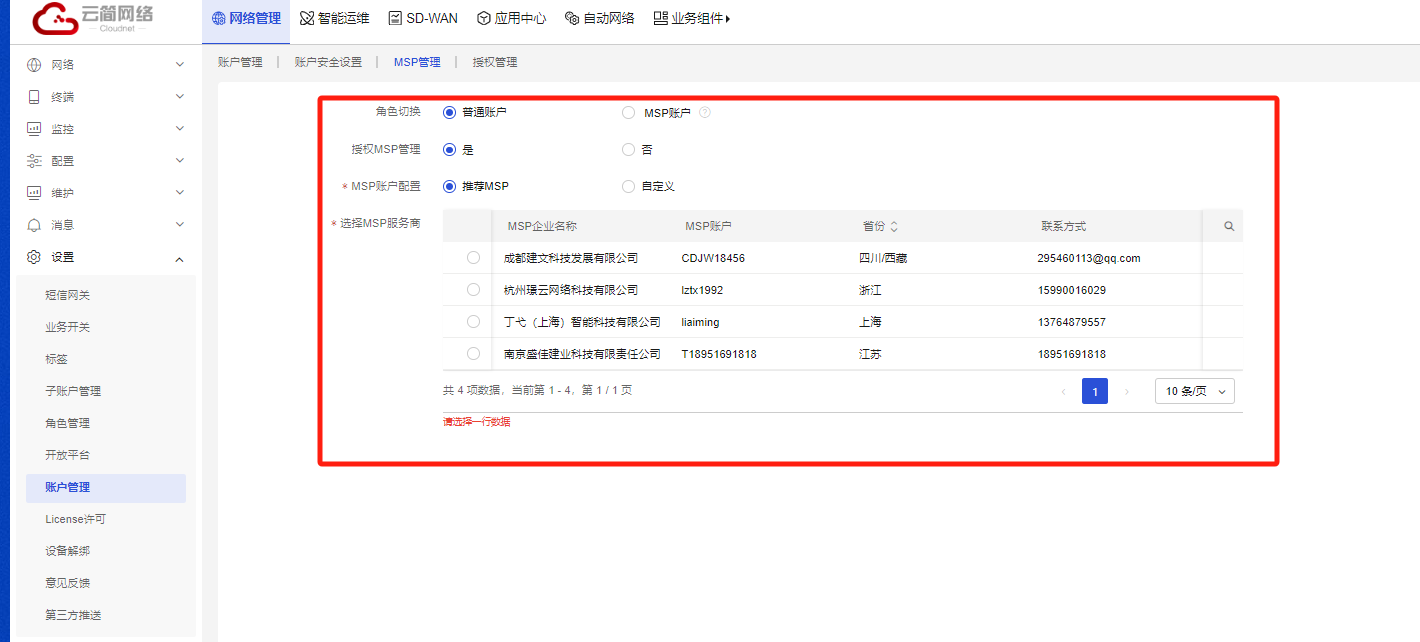The height and width of the screenshot is (642, 1420).
Task: Open the 智能运维 top menu
Action: coord(335,18)
